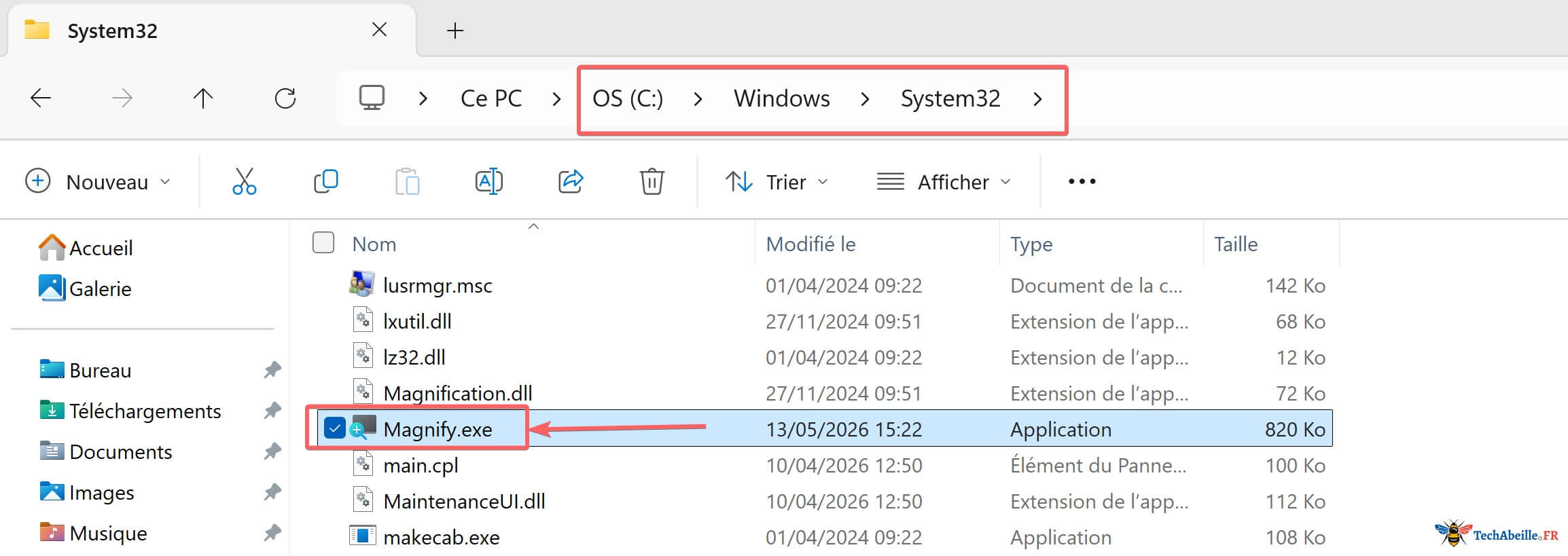Viewport: 1568px width, 556px height.
Task: Expand chevron after Windows in path
Action: [x=865, y=99]
